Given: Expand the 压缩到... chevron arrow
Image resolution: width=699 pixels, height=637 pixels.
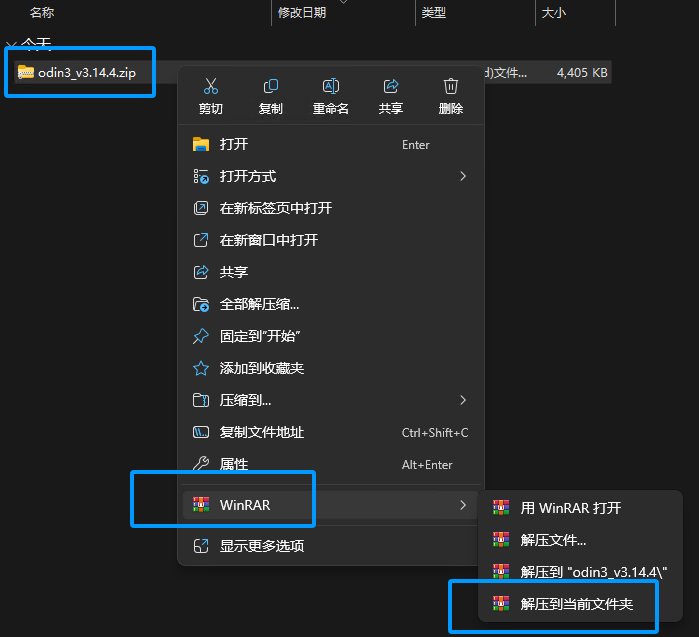Looking at the screenshot, I should pyautogui.click(x=463, y=400).
